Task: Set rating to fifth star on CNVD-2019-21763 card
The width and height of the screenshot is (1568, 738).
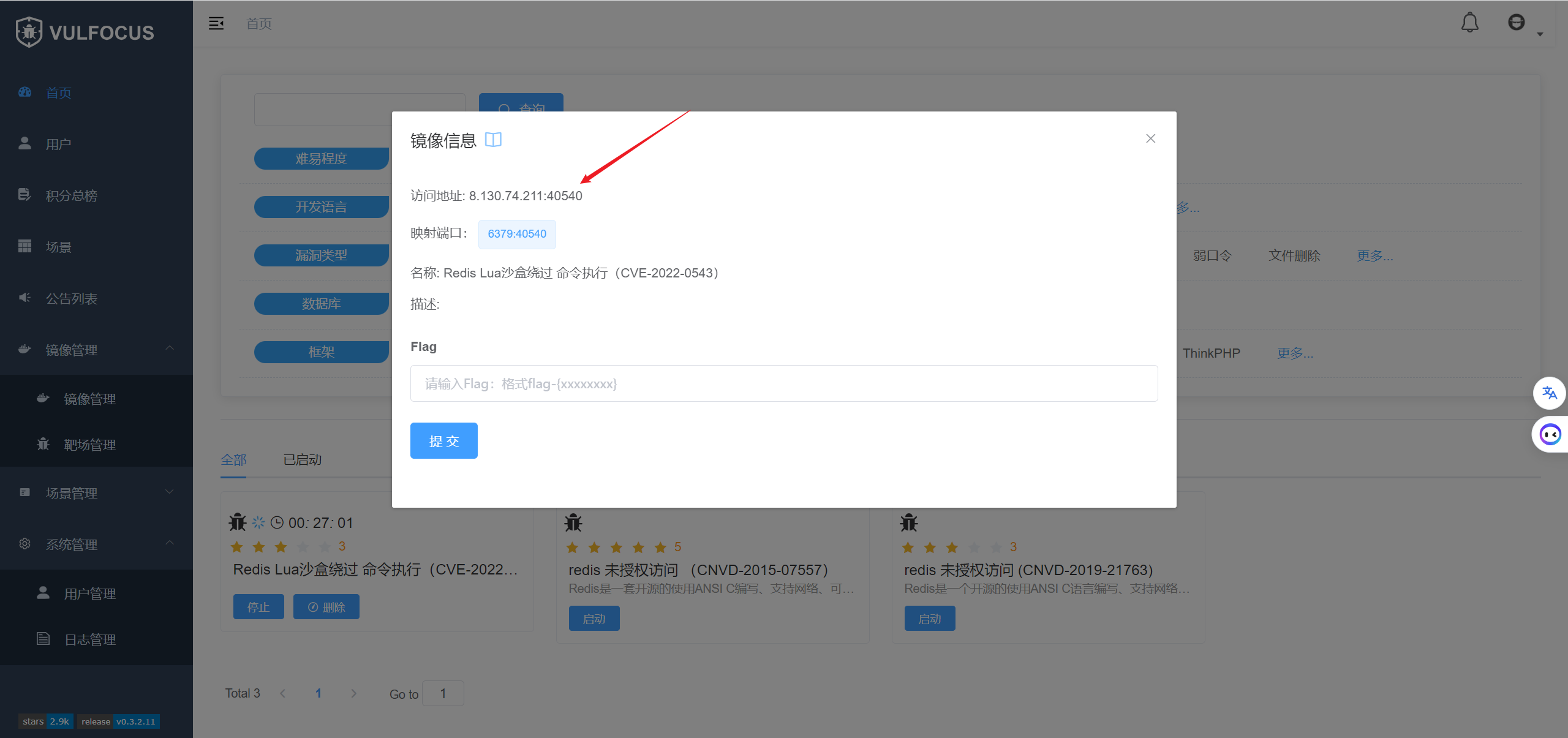Action: pyautogui.click(x=996, y=547)
